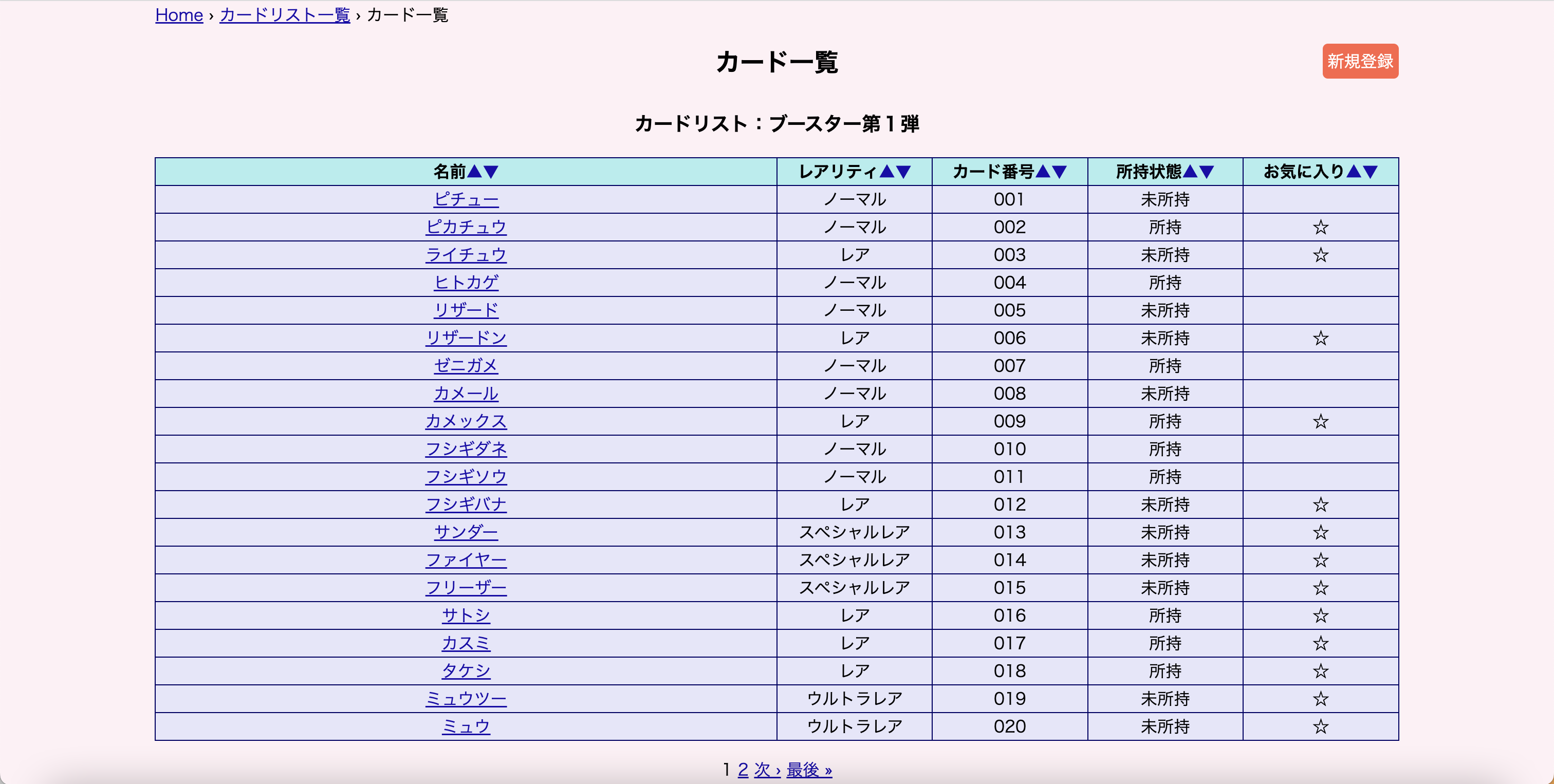
Task: Go to page 2 in pagination
Action: 743,770
